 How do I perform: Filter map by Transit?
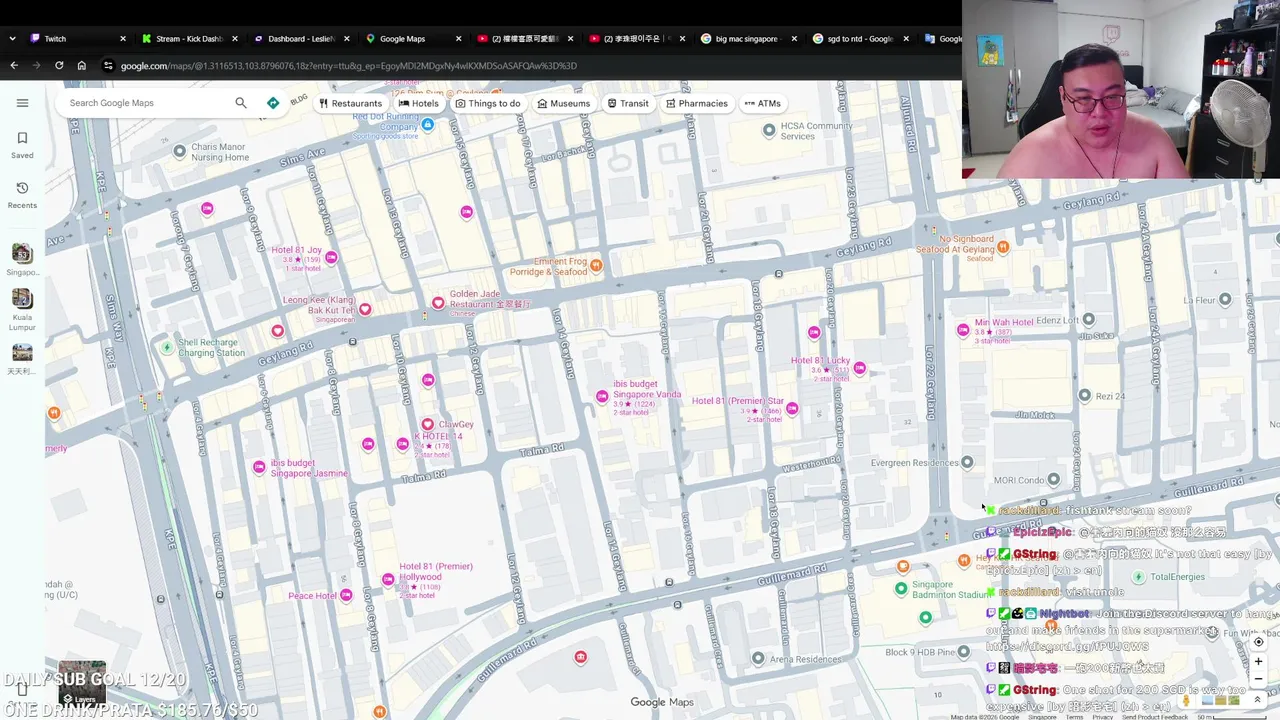(627, 103)
